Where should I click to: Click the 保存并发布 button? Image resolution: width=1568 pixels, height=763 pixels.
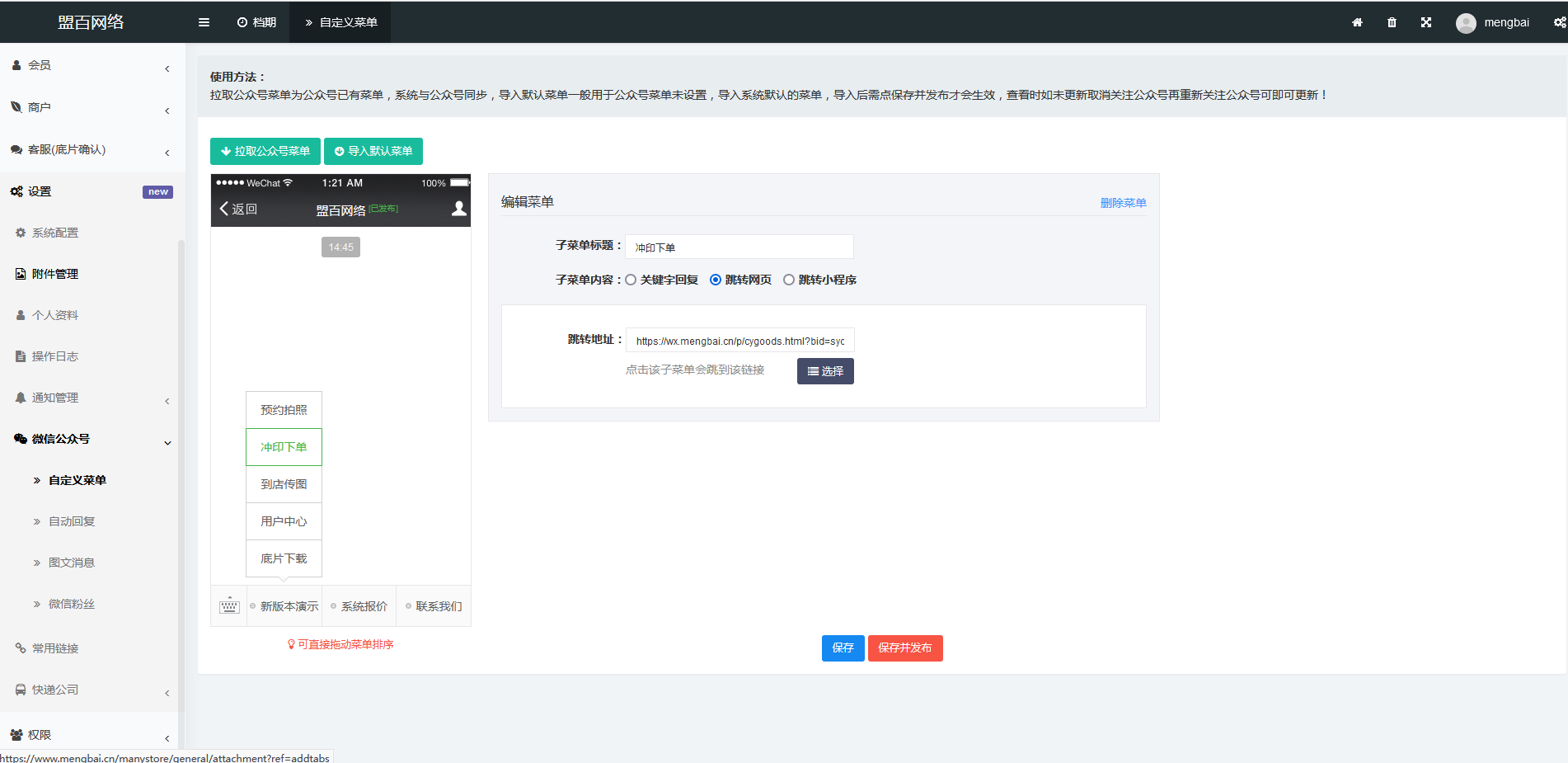coord(904,648)
